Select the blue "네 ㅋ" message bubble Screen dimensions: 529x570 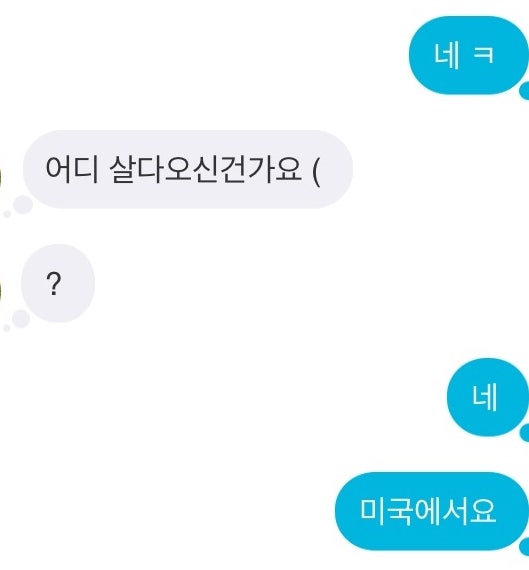tap(468, 55)
